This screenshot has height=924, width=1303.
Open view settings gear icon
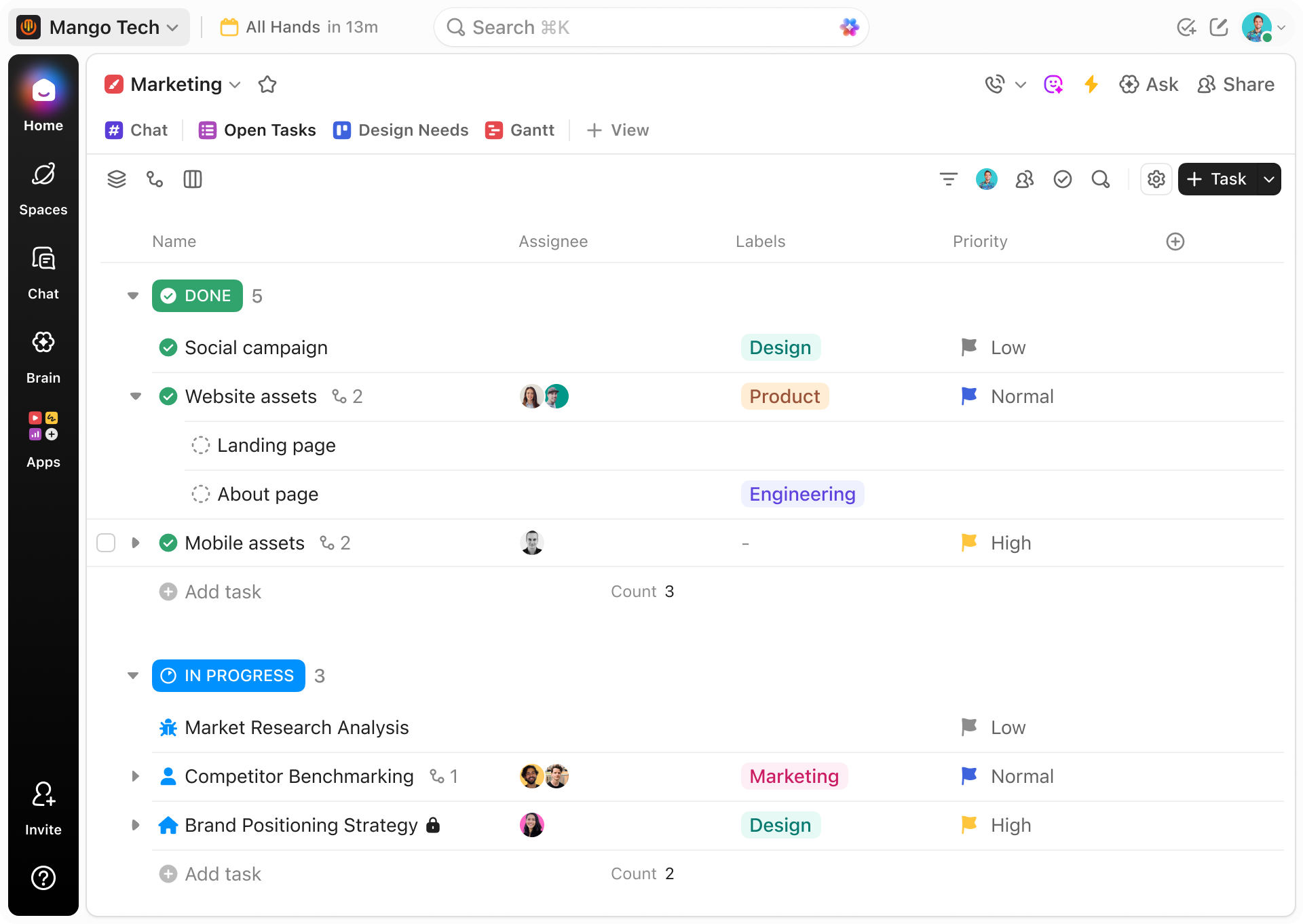(x=1156, y=179)
